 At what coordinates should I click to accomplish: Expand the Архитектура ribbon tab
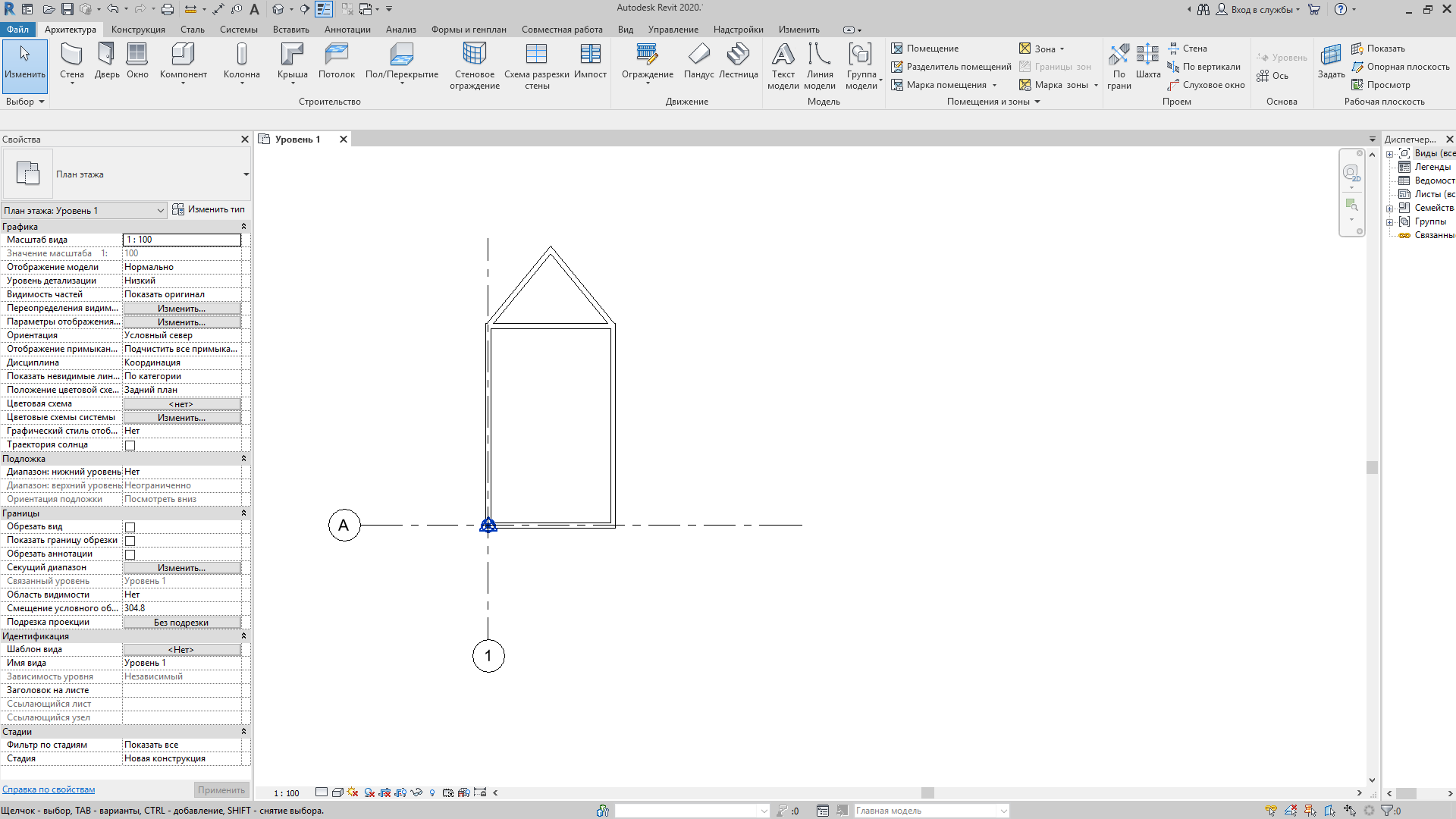[x=70, y=29]
